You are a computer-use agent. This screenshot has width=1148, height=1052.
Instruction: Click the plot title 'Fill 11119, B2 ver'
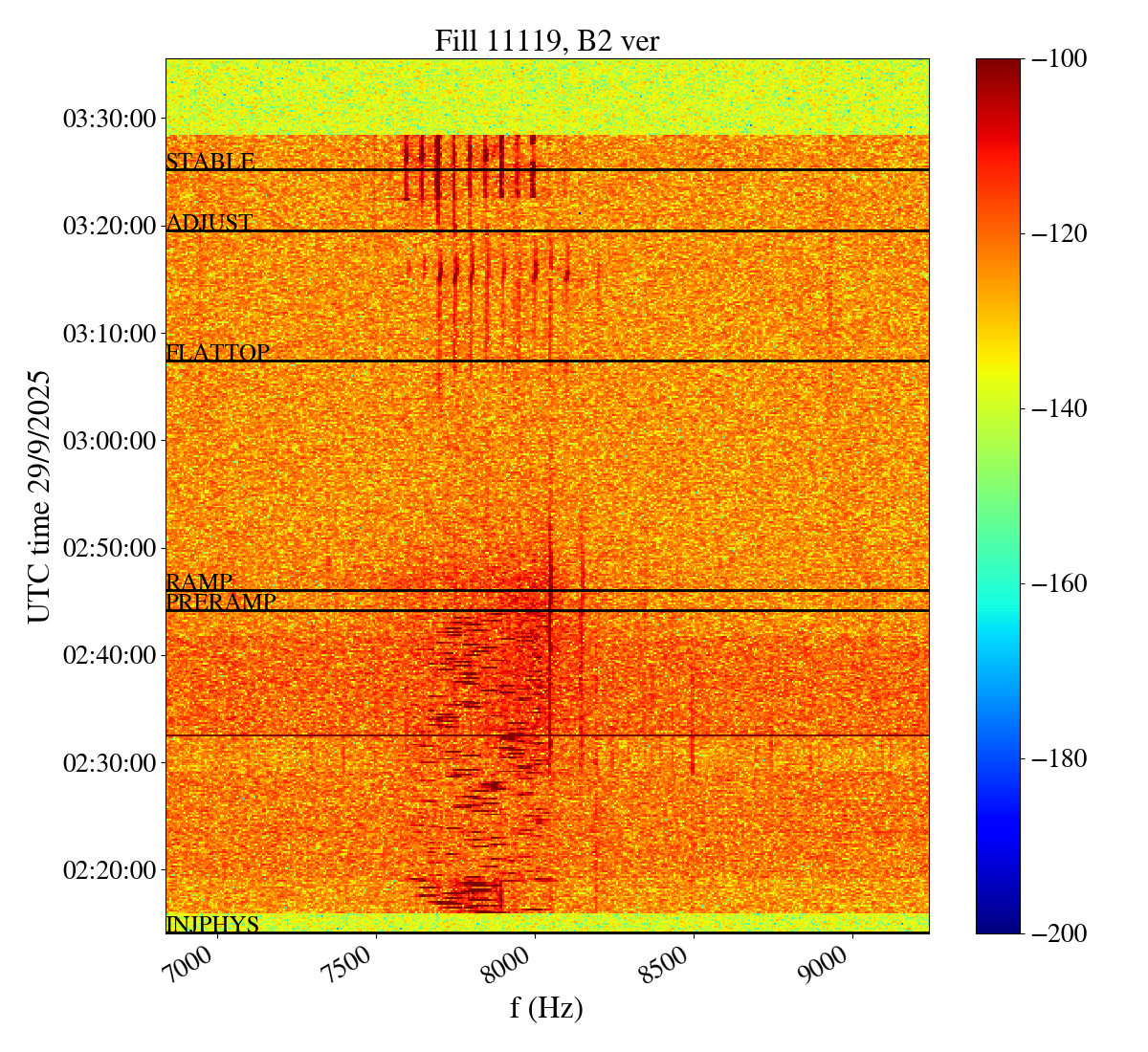(546, 40)
